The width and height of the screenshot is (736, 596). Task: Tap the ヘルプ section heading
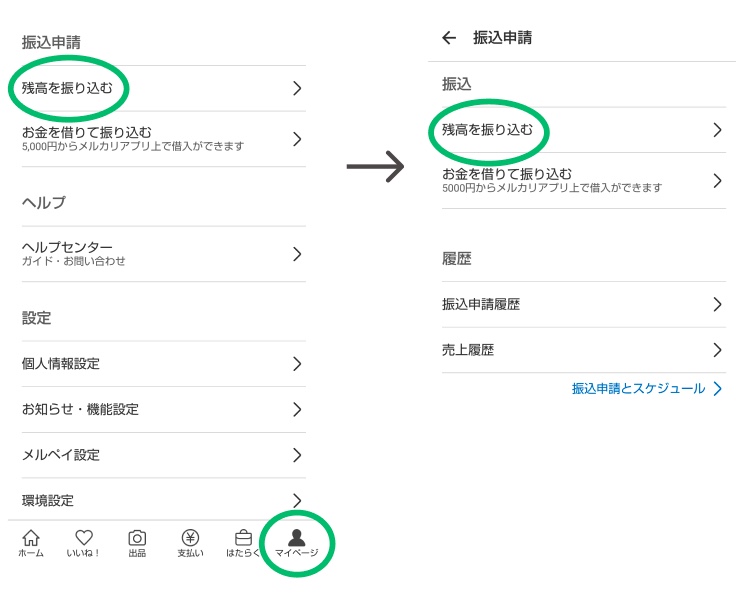coord(44,203)
